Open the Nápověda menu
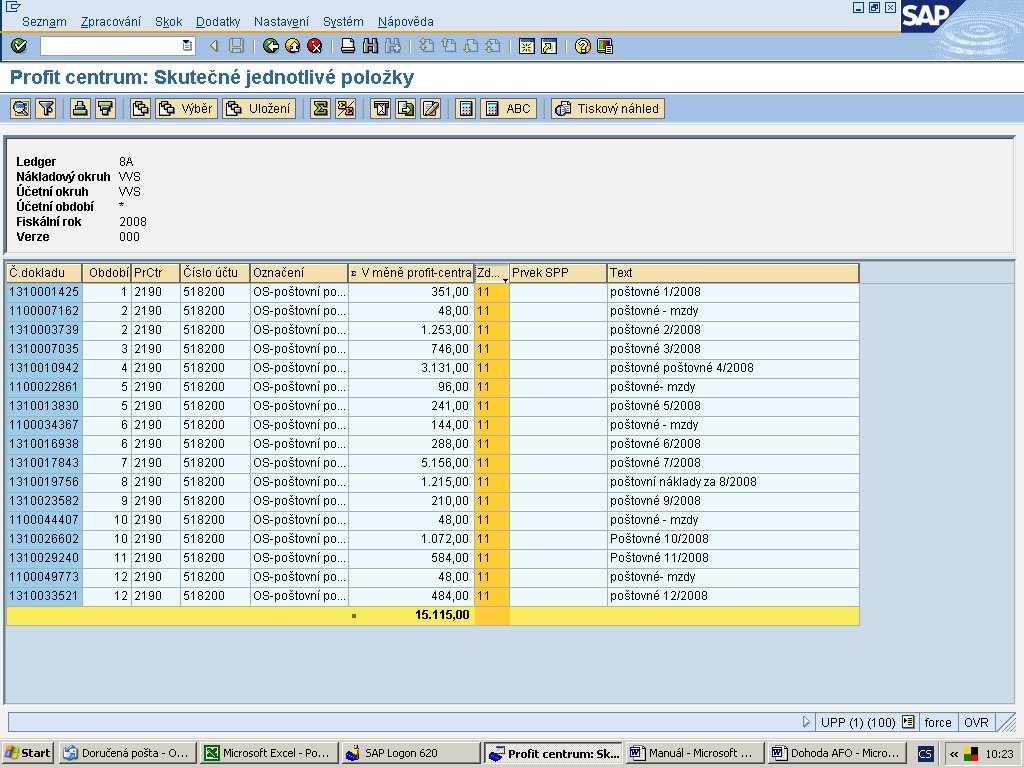 pos(406,22)
